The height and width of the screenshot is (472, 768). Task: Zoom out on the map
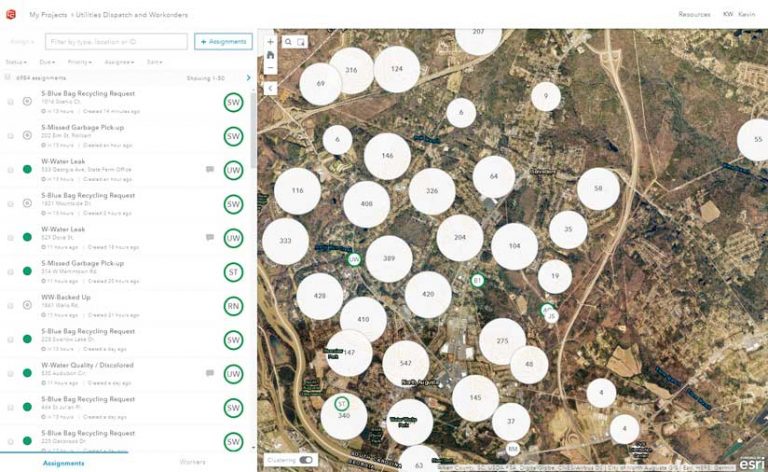(270, 68)
